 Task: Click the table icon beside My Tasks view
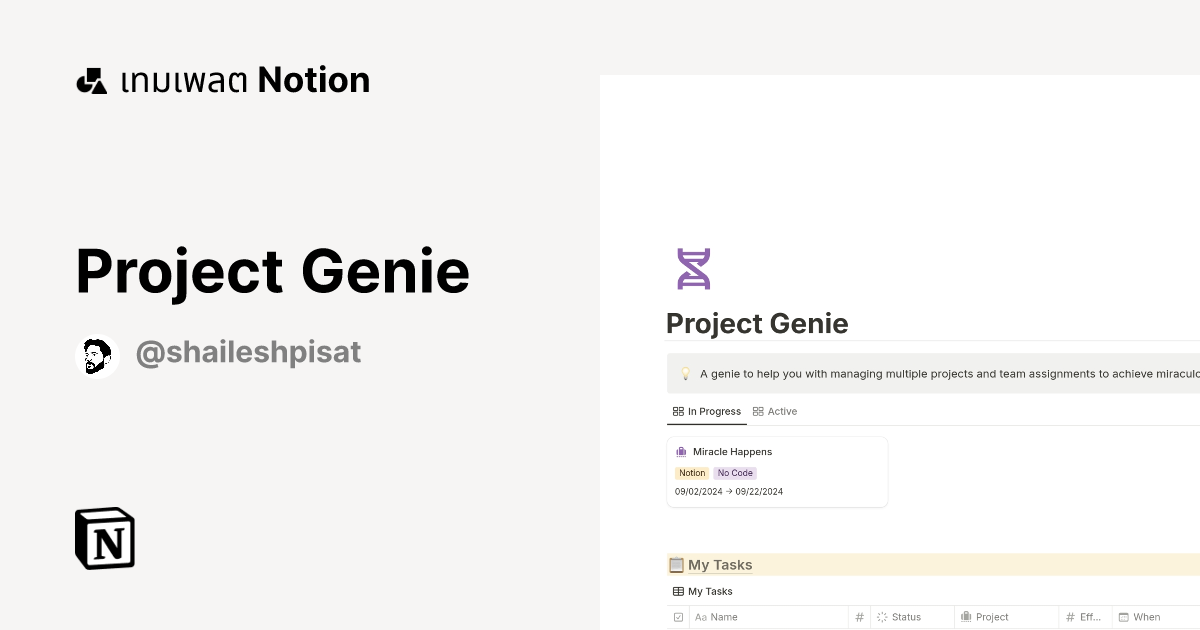point(677,591)
